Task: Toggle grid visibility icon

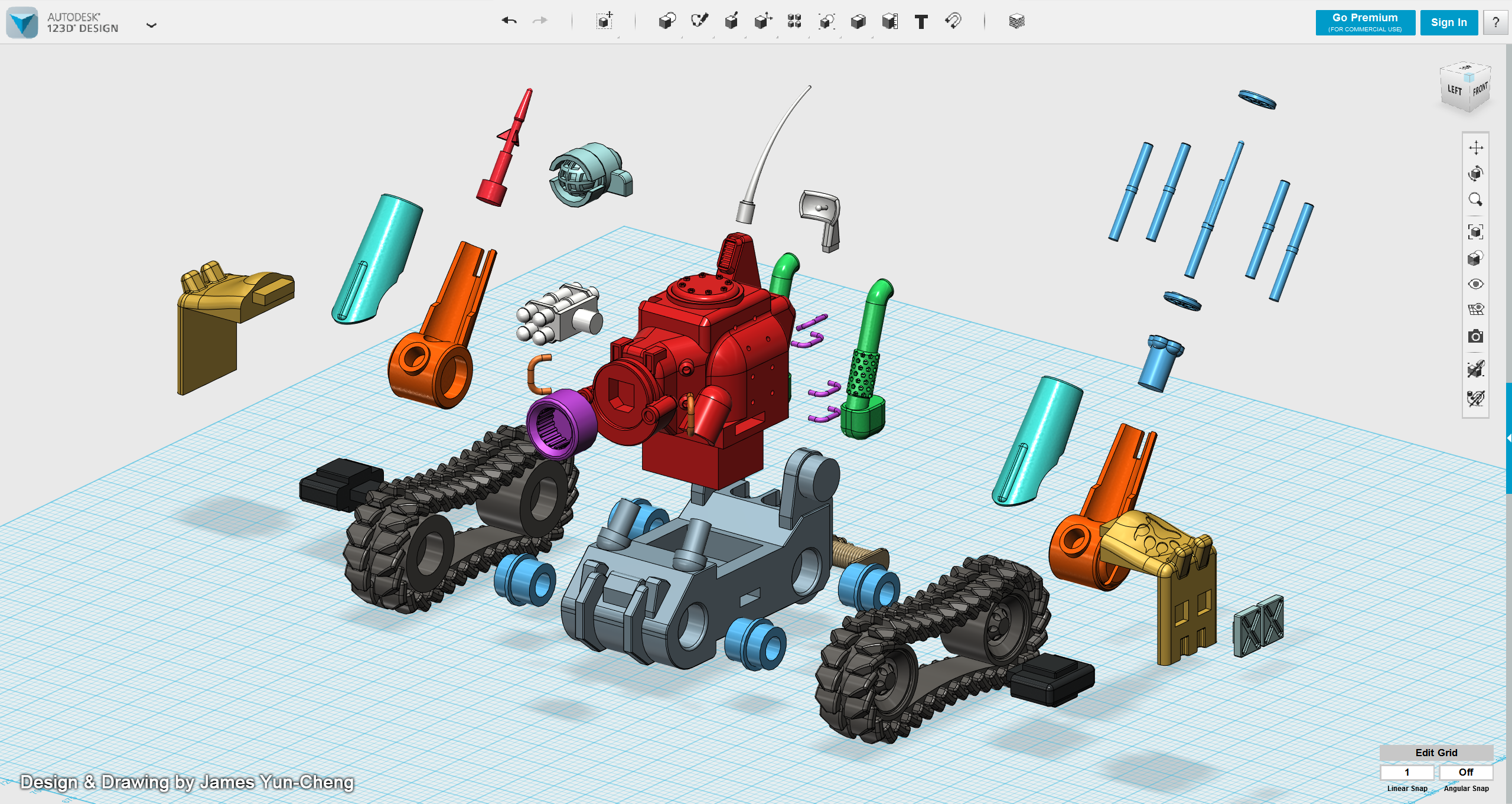Action: 1475,310
